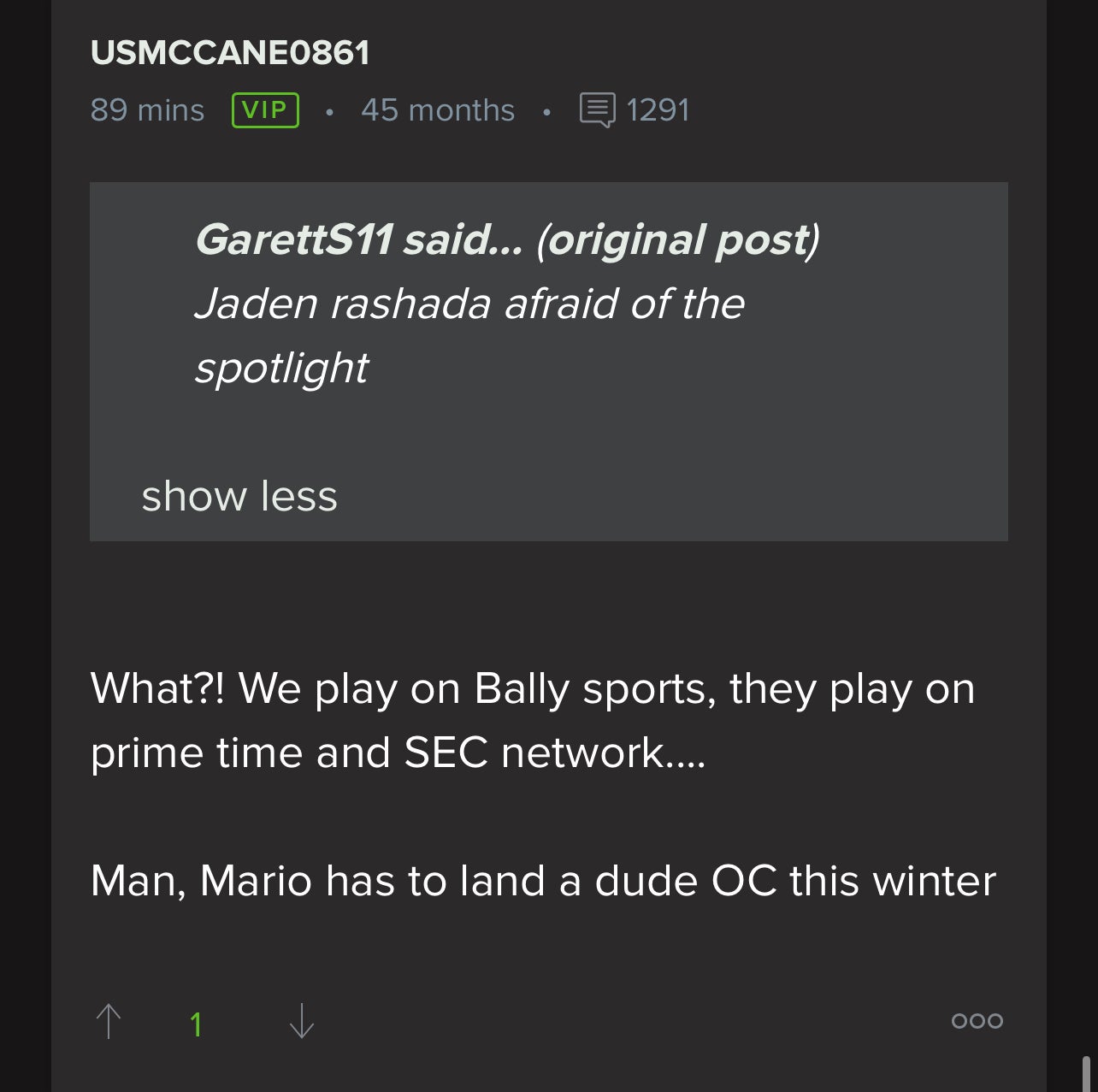Collapse the quote with show less
This screenshot has height=1092, width=1098.
coord(239,496)
